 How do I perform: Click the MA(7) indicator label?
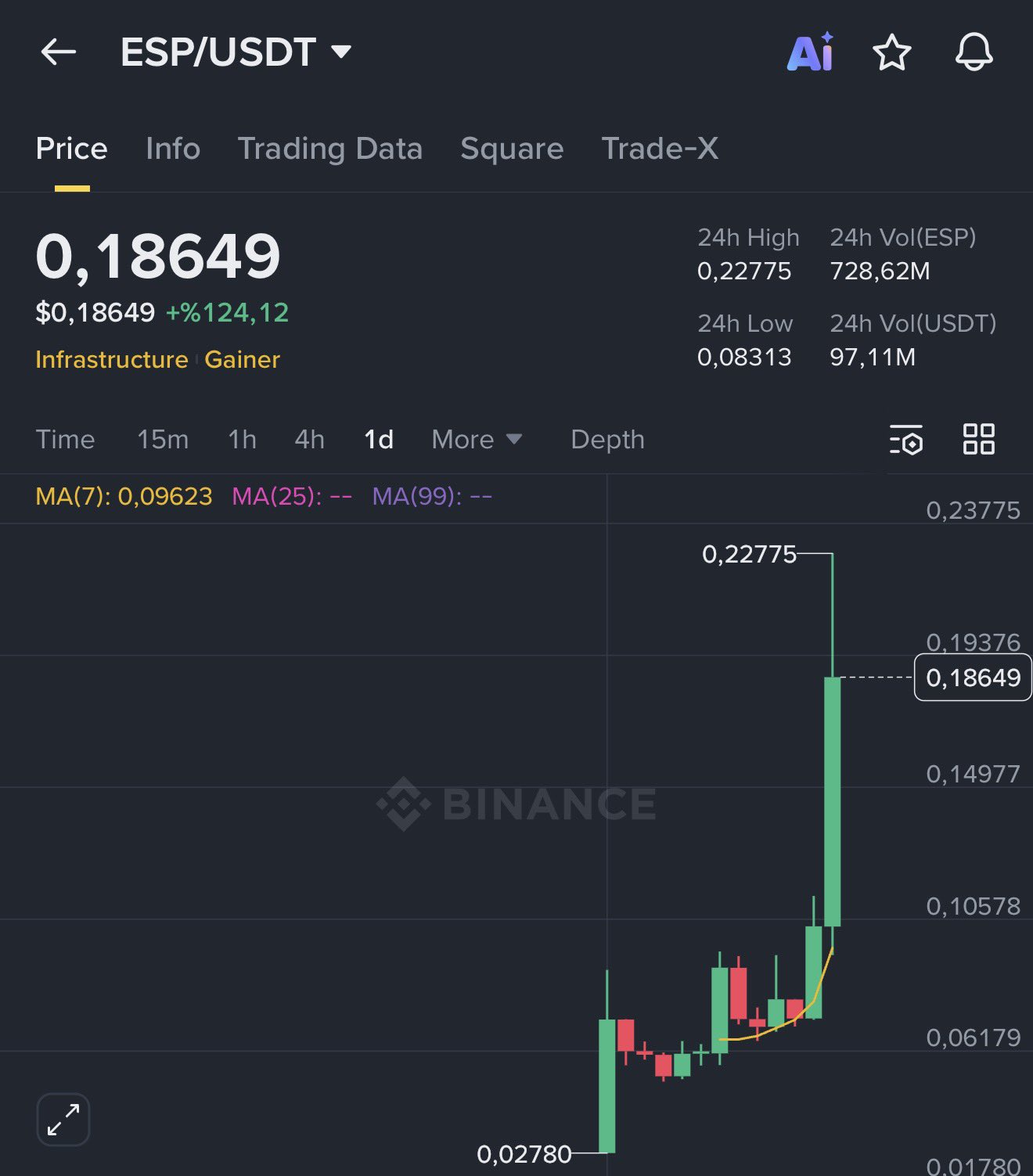coord(124,496)
